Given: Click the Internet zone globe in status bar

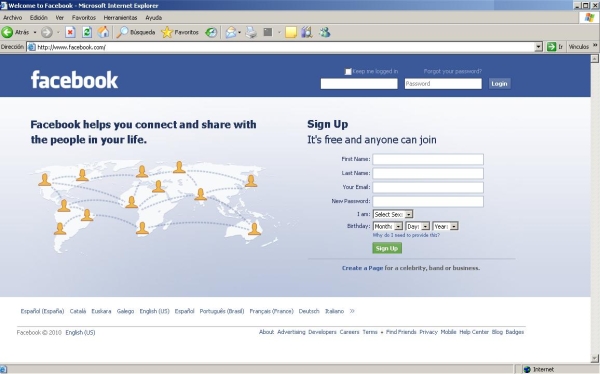Looking at the screenshot, I should 527,369.
